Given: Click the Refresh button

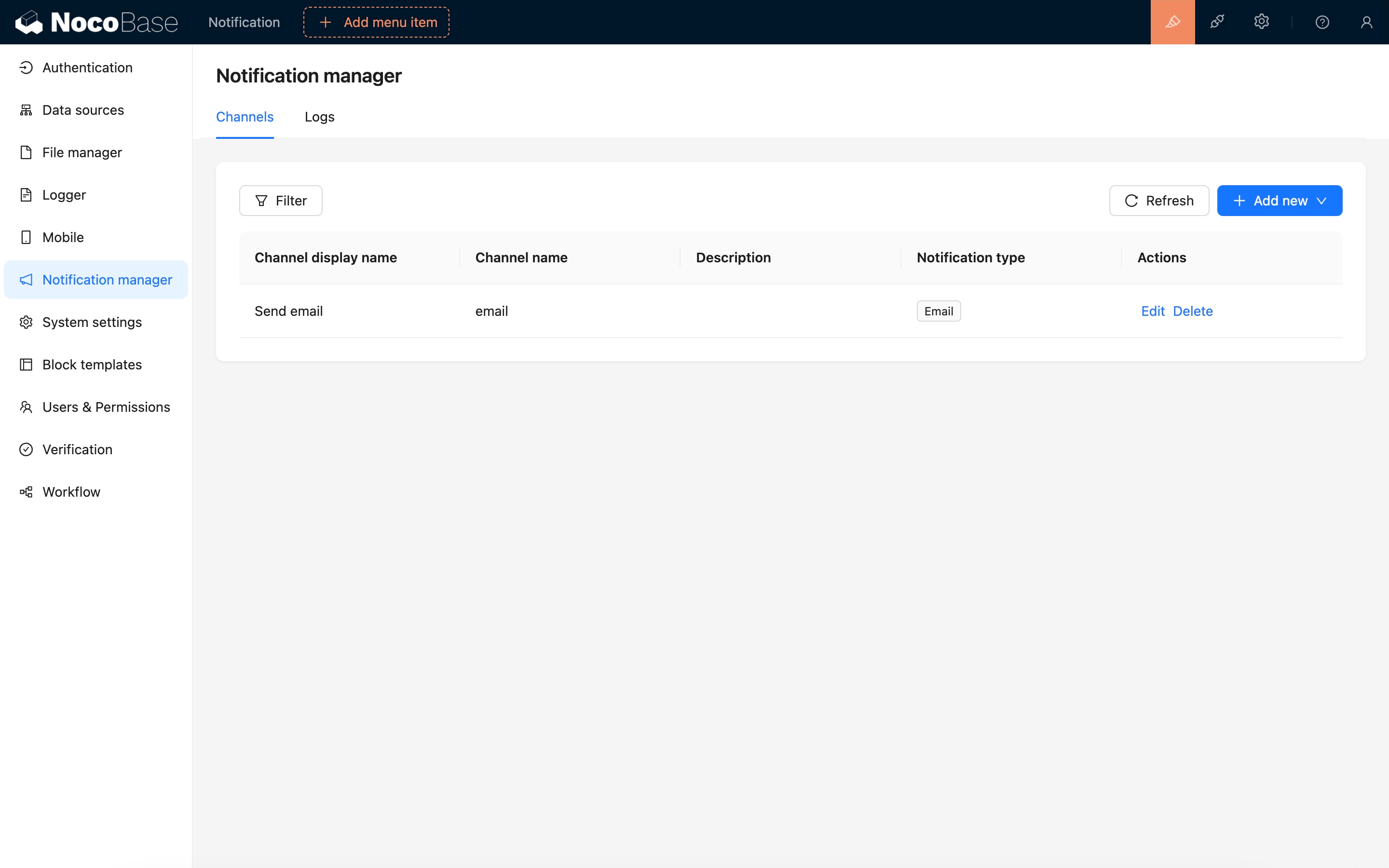Looking at the screenshot, I should coord(1158,200).
